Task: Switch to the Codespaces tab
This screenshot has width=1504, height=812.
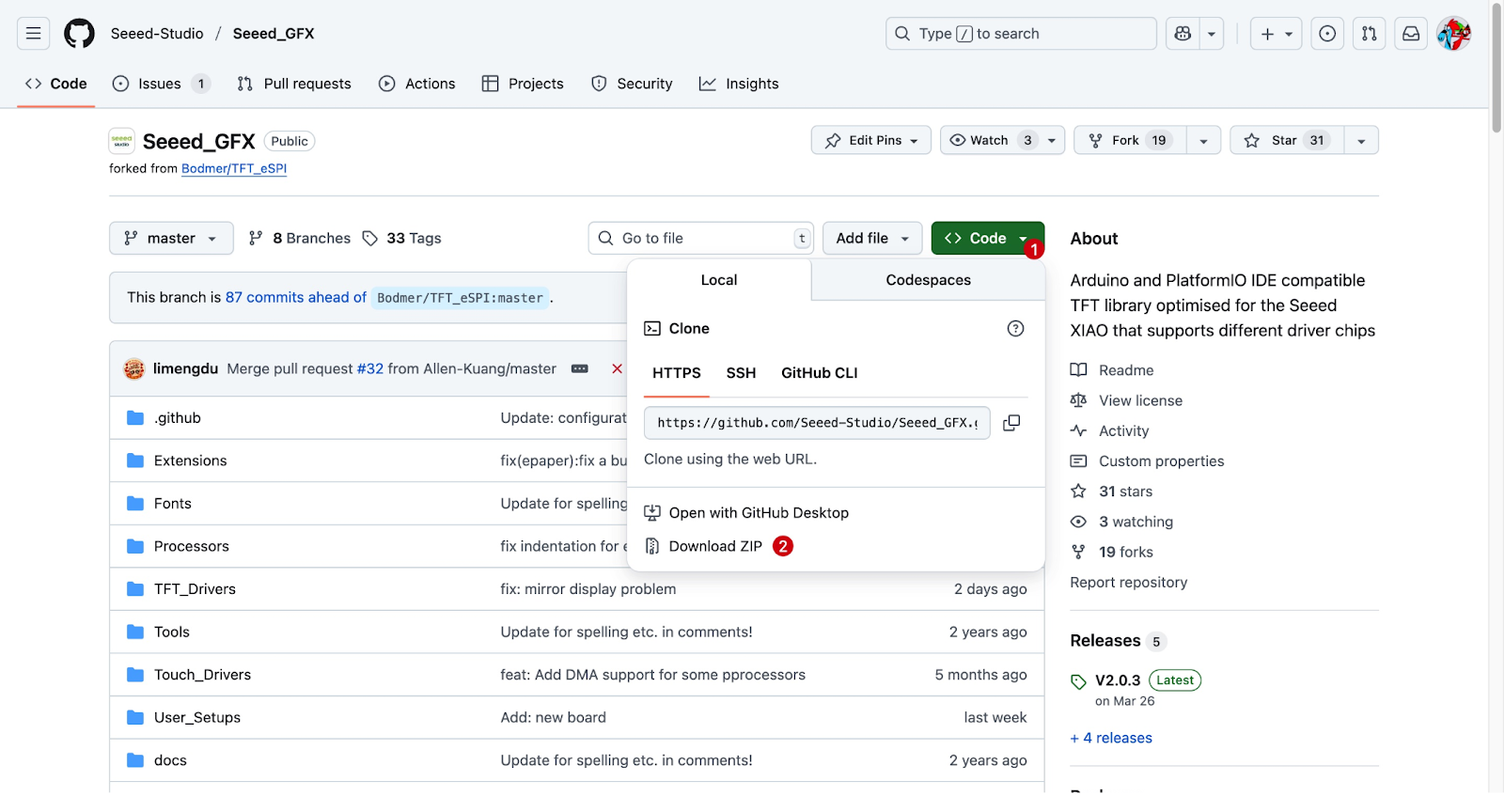Action: point(928,280)
